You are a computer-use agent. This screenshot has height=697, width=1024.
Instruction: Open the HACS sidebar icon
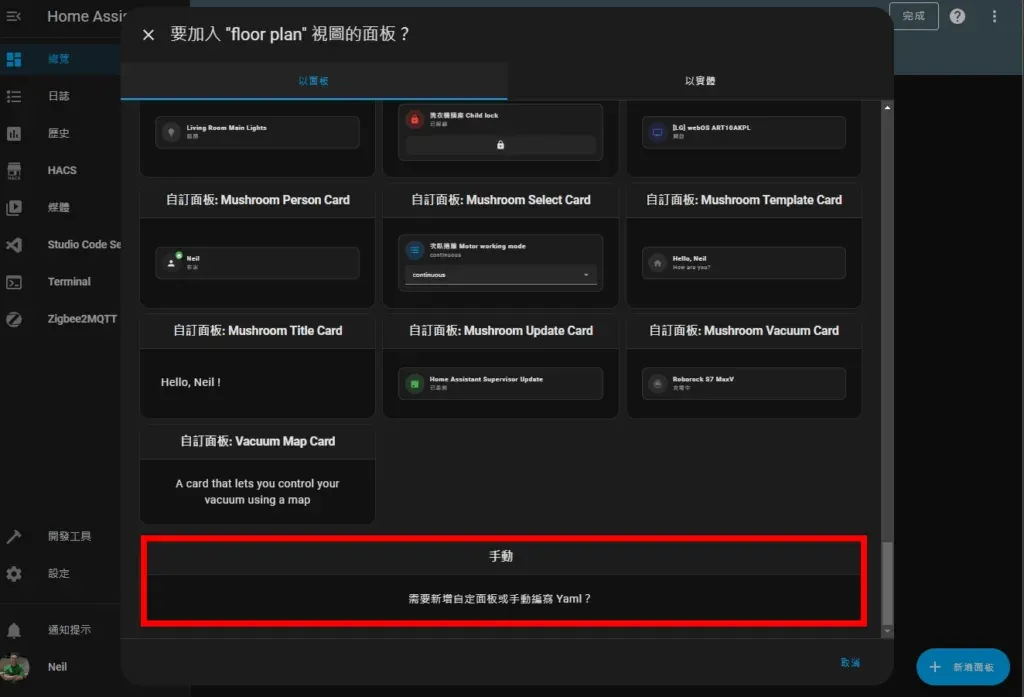click(x=14, y=171)
